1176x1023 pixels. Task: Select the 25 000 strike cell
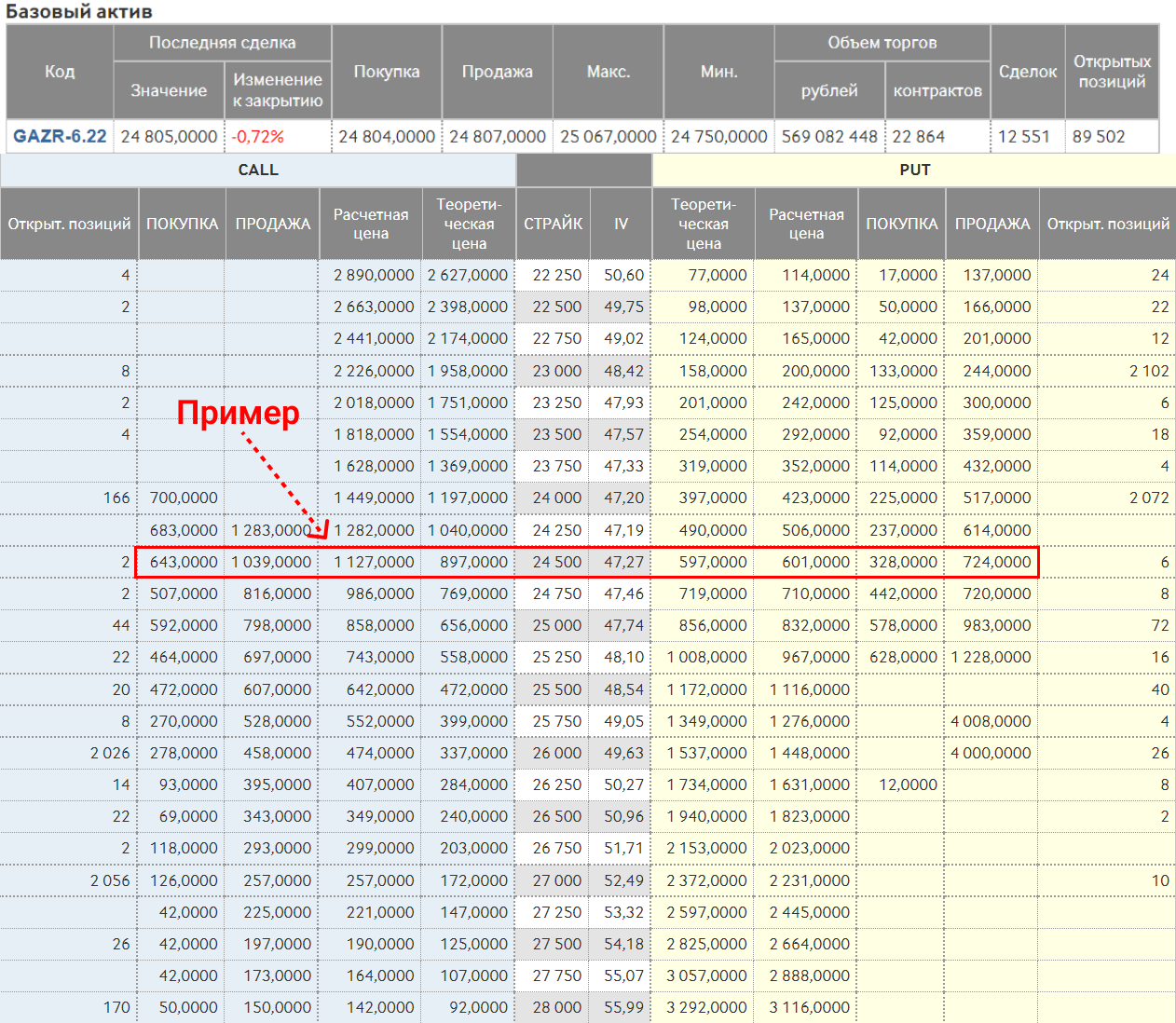click(556, 625)
